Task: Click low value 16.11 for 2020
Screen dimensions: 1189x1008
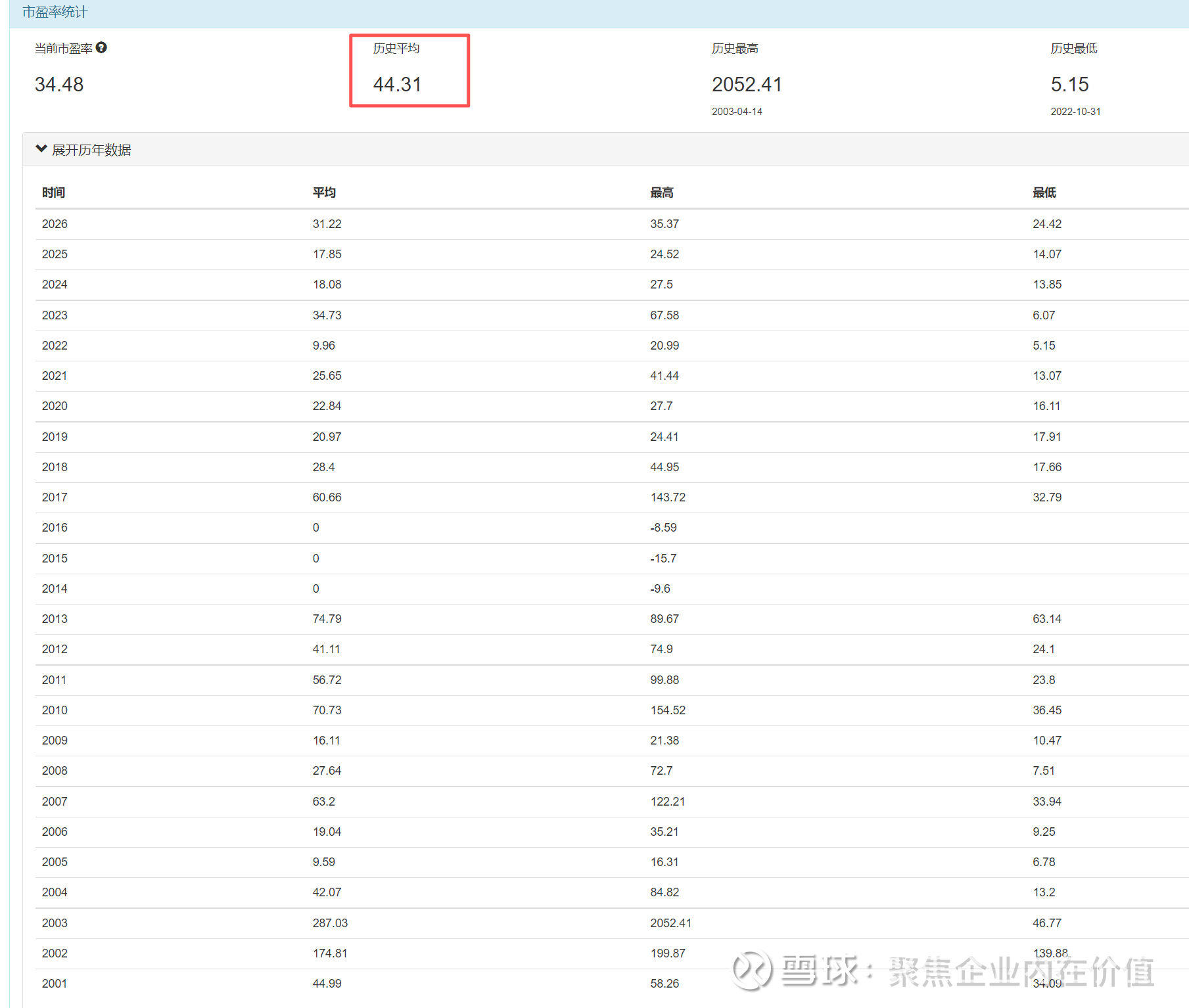Action: tap(1046, 406)
